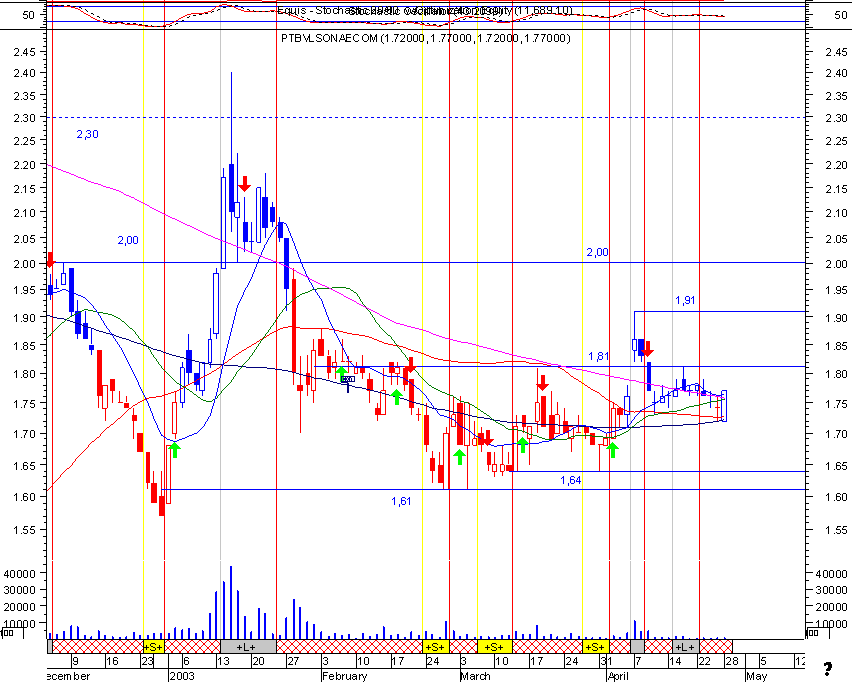The height and width of the screenshot is (682, 852).
Task: Click the '2003' year label
Action: pyautogui.click(x=181, y=676)
